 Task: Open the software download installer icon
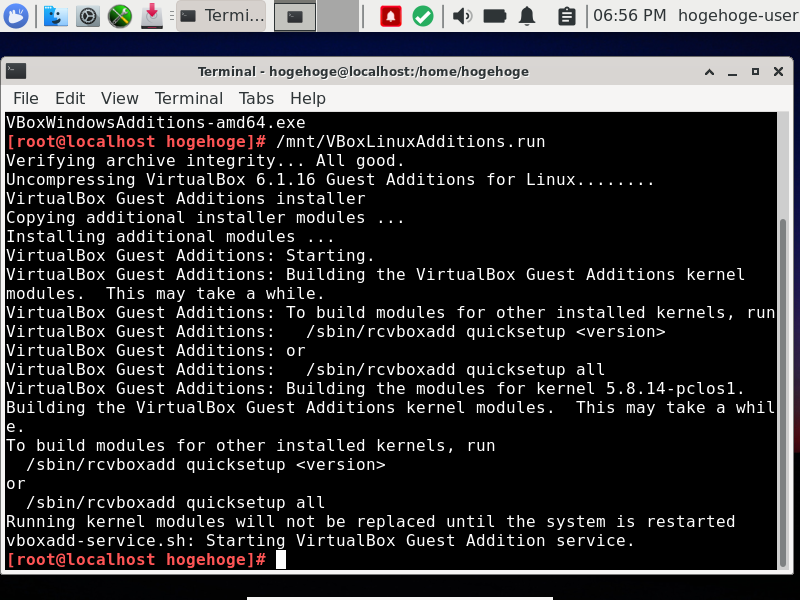(152, 16)
